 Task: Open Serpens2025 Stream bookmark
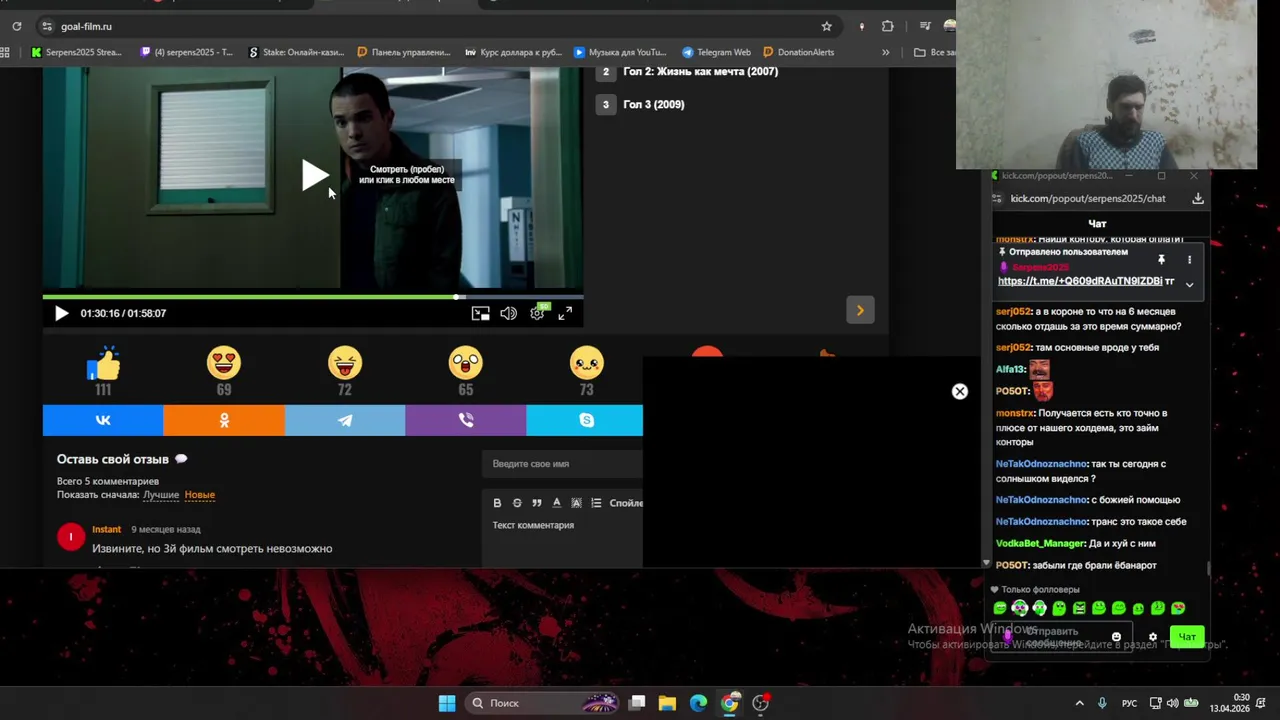tap(76, 52)
